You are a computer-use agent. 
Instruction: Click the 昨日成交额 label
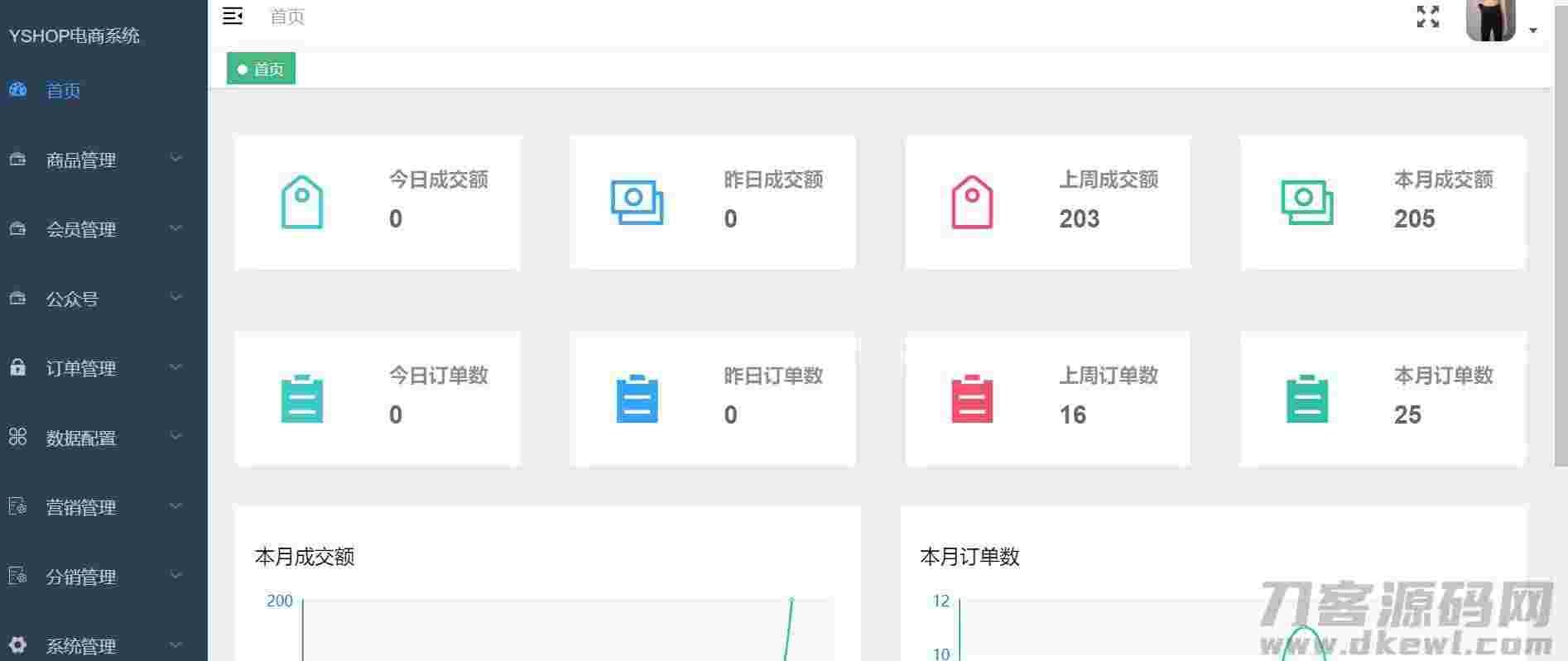point(773,180)
